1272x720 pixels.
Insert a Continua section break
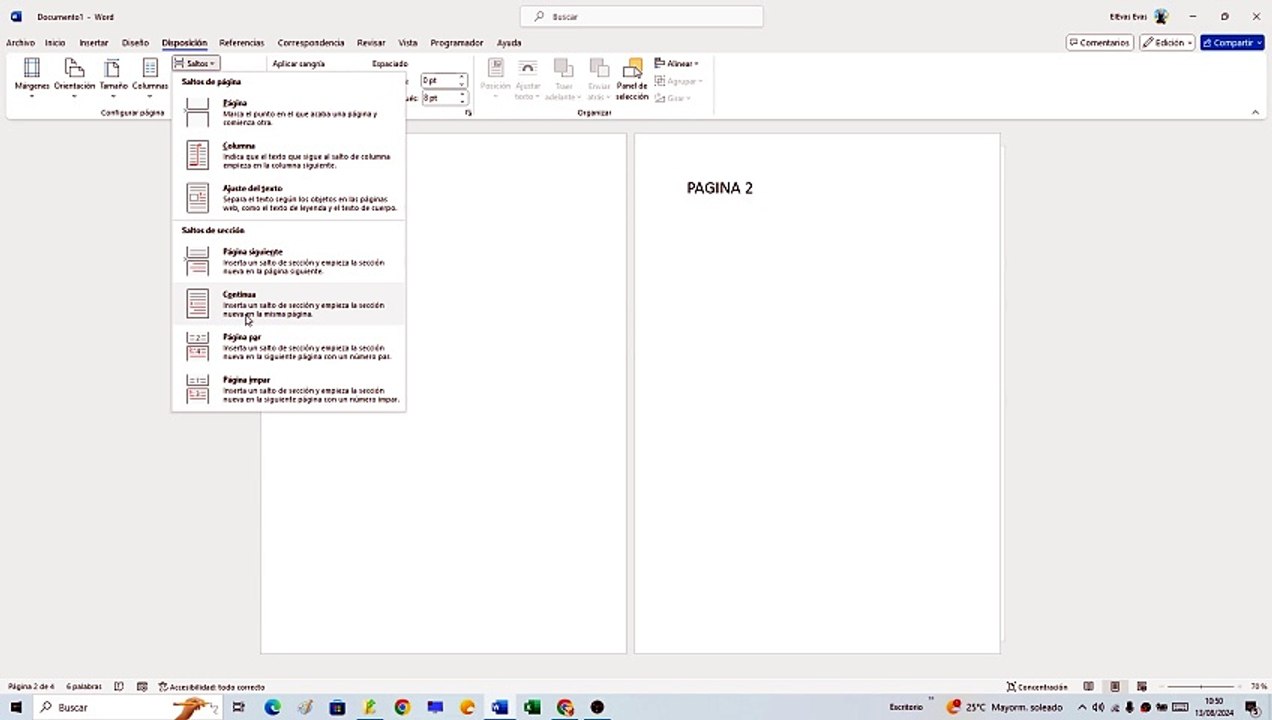tap(290, 304)
